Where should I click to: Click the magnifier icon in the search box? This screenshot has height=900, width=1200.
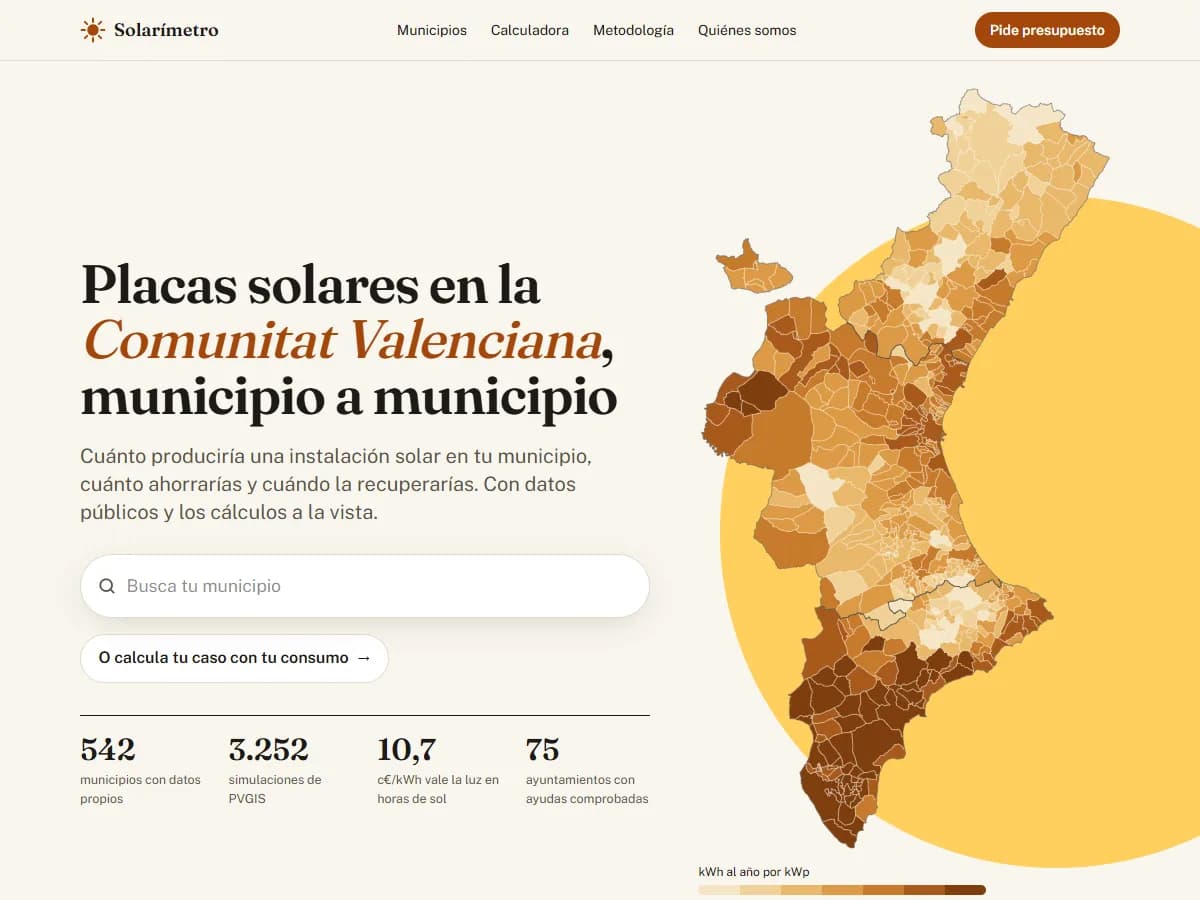click(107, 586)
